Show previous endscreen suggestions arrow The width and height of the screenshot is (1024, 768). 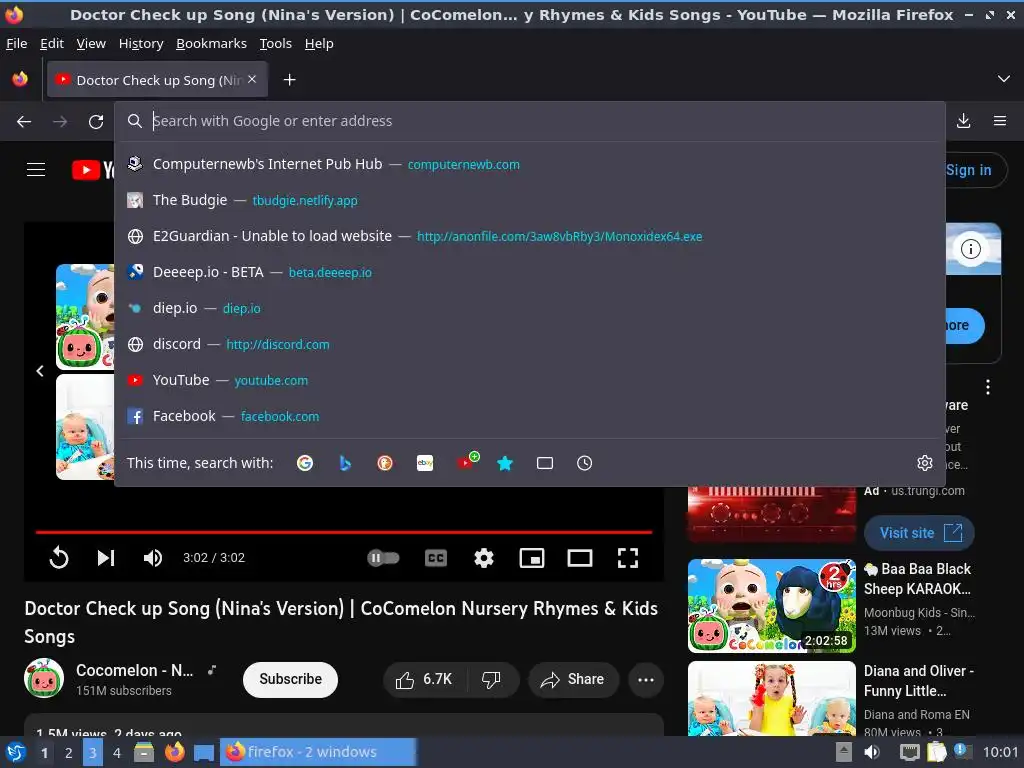coord(40,371)
